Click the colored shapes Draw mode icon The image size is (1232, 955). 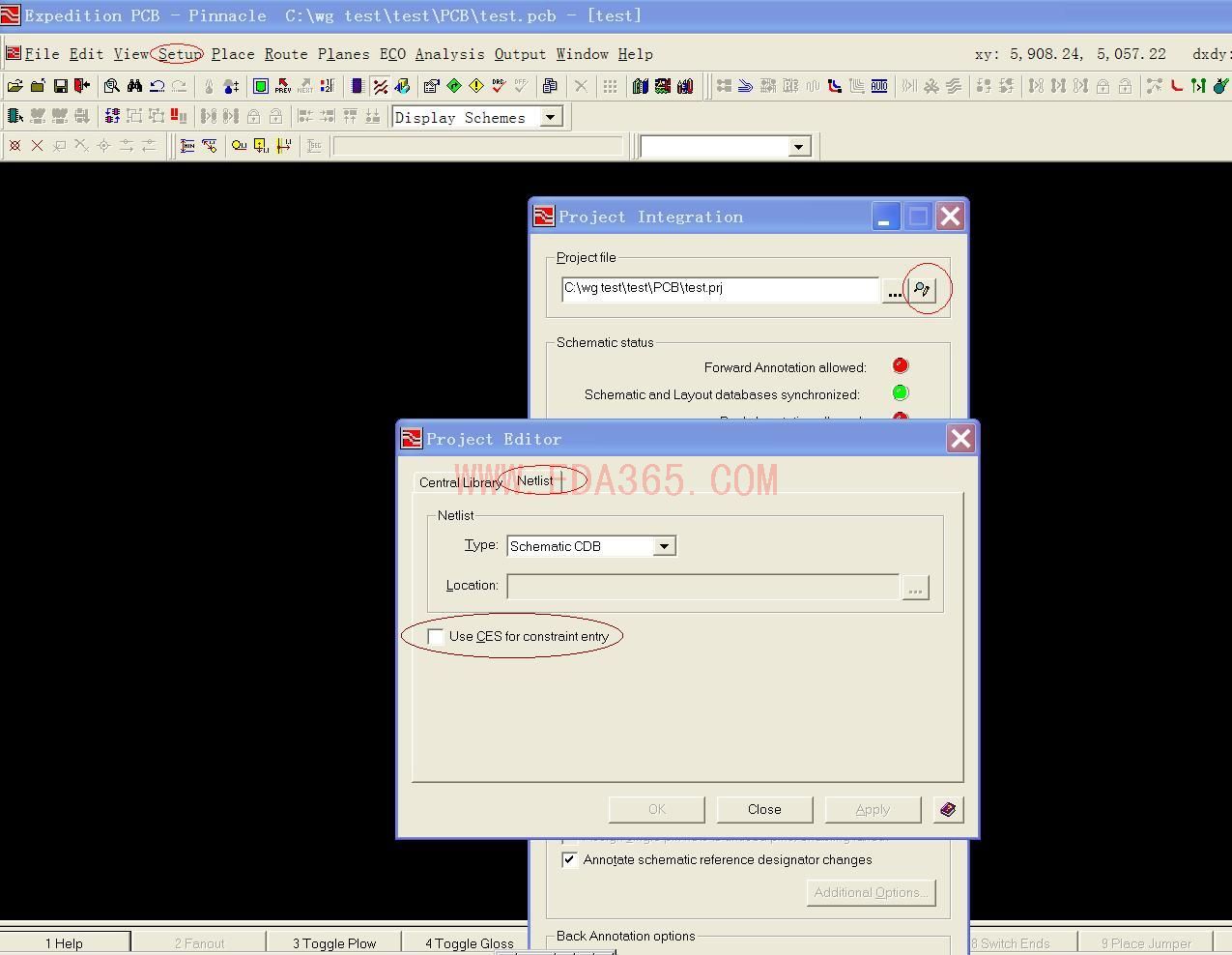[x=402, y=86]
